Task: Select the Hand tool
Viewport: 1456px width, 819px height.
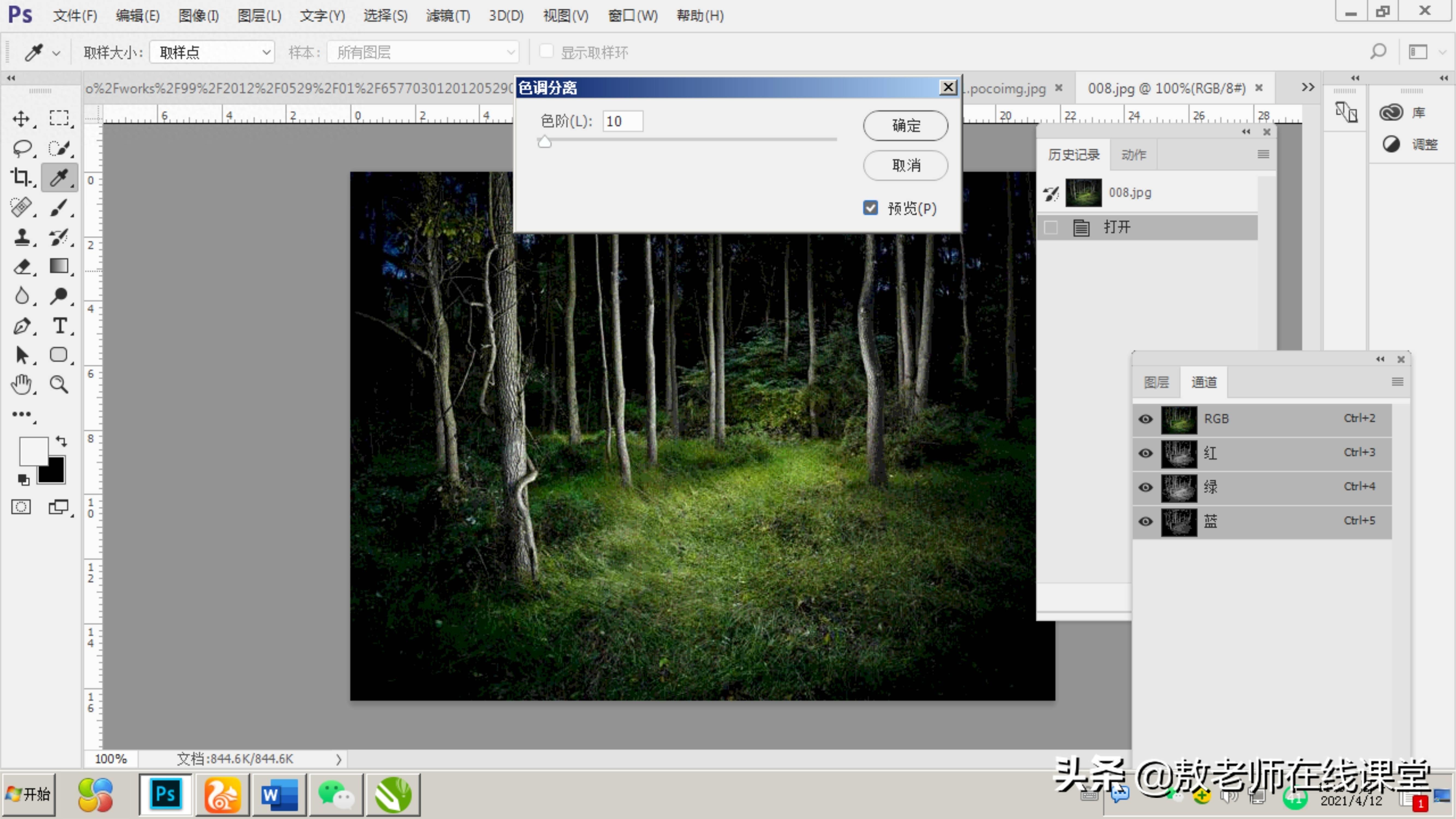Action: (x=22, y=385)
